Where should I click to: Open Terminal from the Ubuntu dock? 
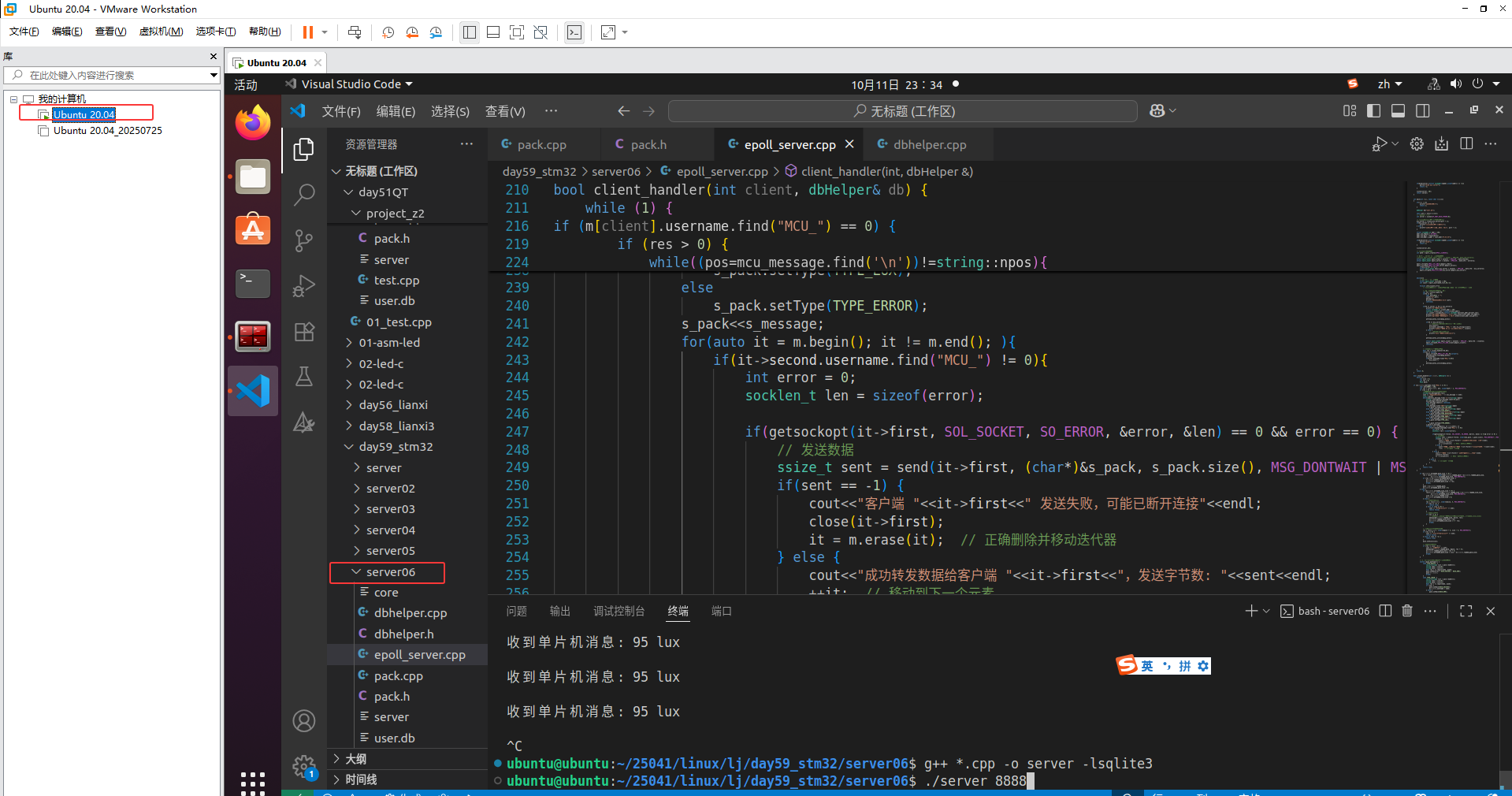point(253,283)
